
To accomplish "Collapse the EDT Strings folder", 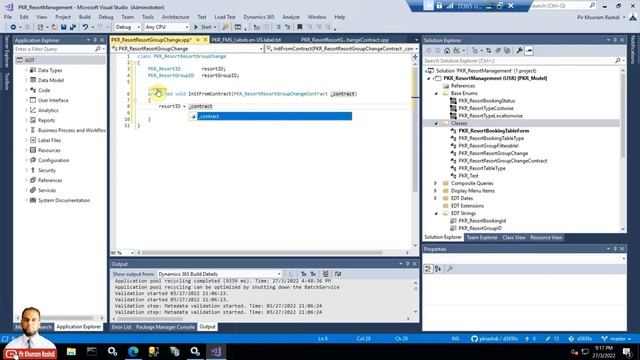I will [x=436, y=213].
